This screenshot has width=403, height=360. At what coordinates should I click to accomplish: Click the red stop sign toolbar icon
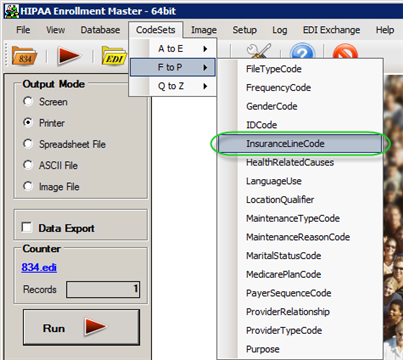coord(345,51)
